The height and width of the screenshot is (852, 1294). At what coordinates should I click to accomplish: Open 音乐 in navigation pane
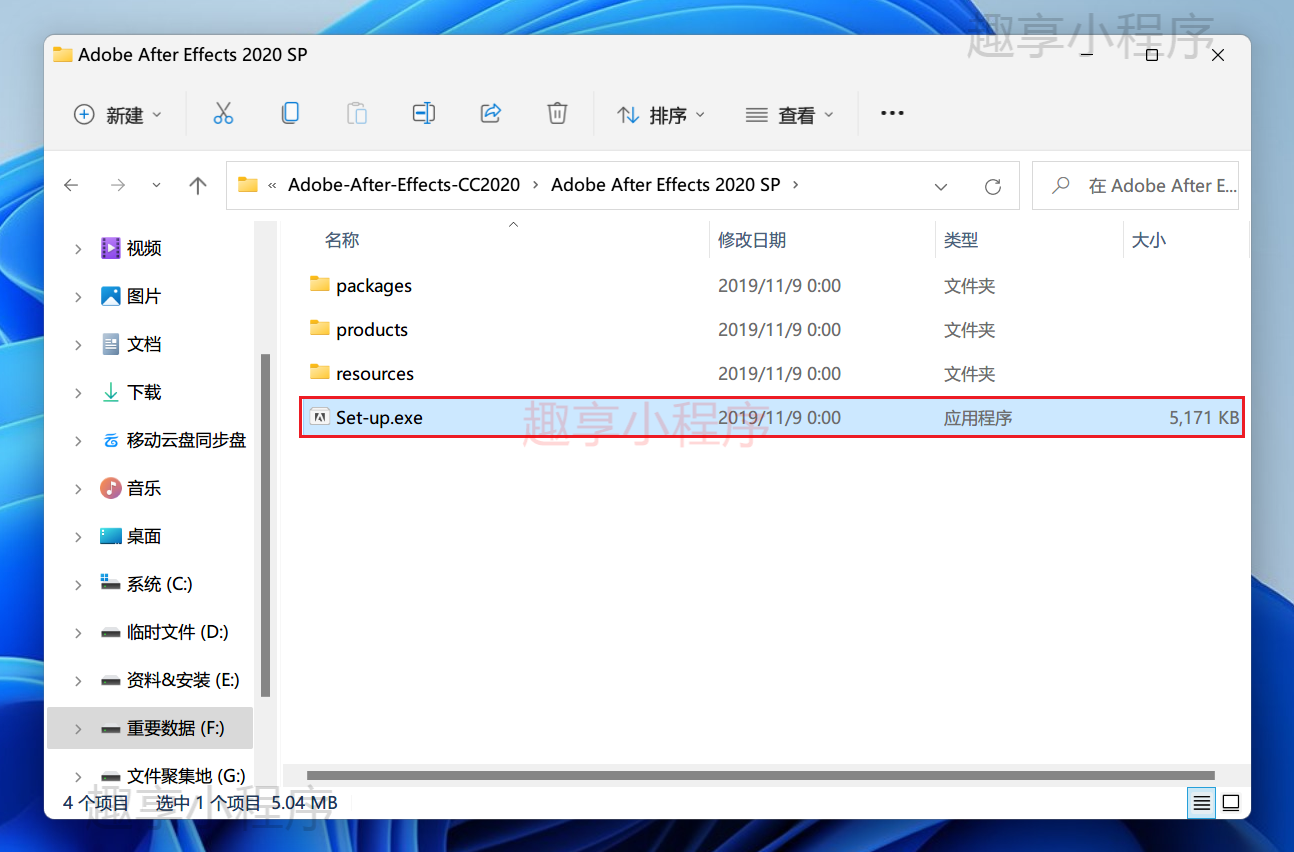tap(144, 488)
